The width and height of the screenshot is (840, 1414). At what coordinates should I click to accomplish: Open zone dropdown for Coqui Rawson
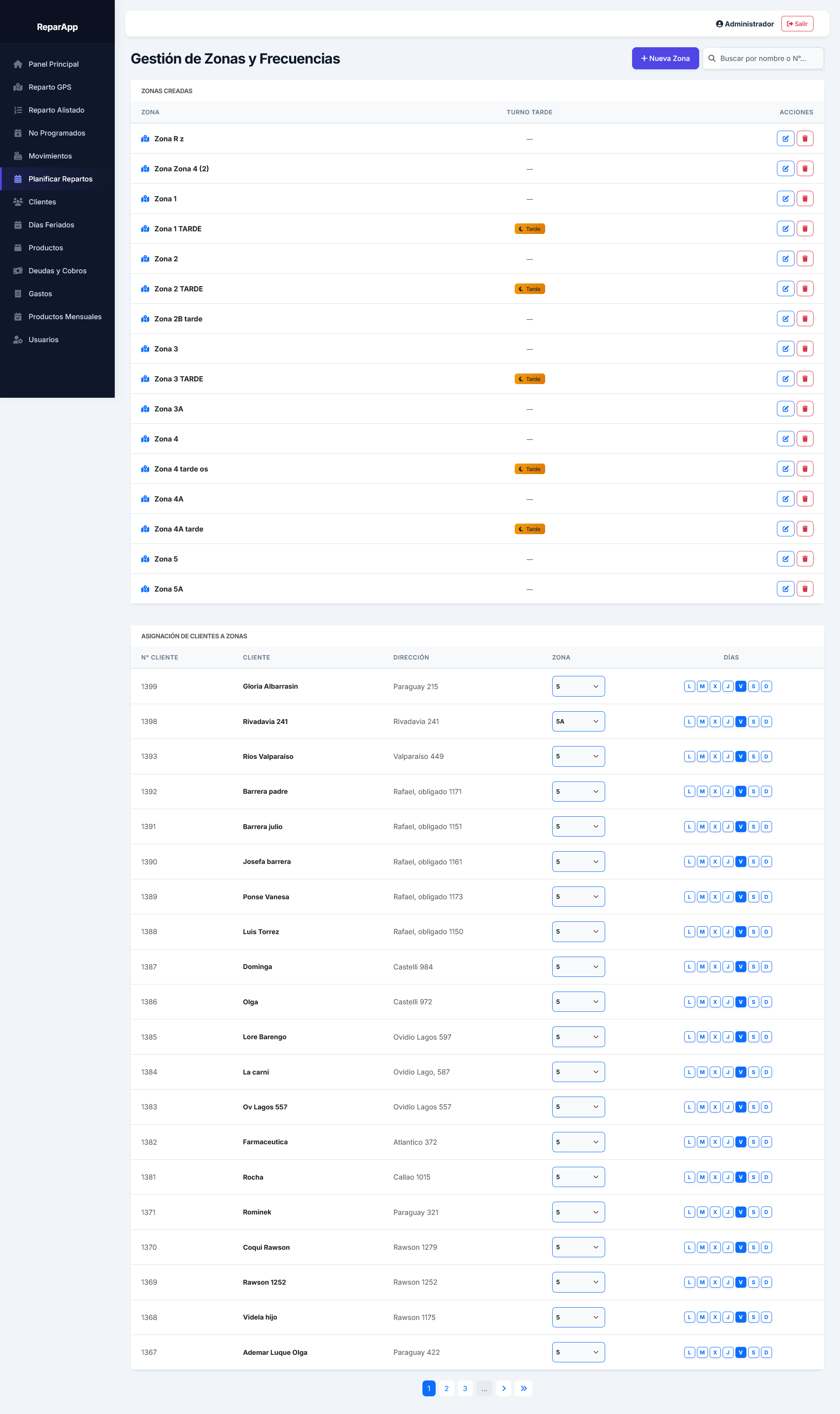(x=578, y=1247)
